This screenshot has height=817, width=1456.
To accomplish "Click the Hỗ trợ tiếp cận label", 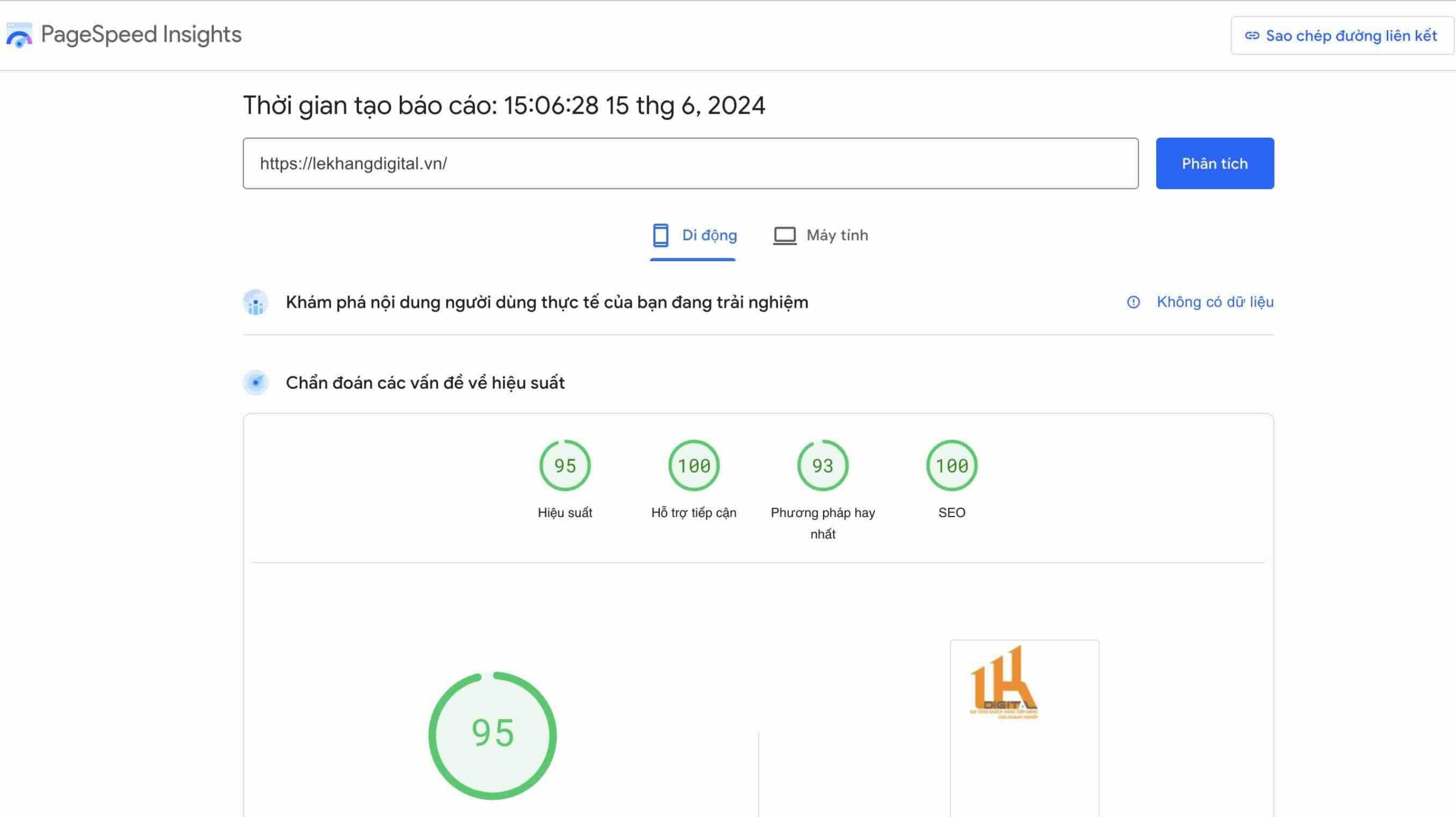I will [694, 513].
